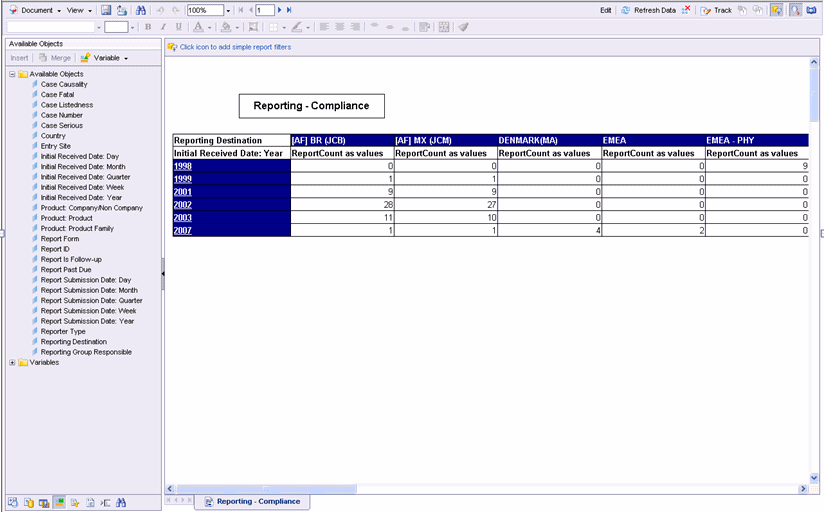824x512 pixels.
Task: Go to next page arrow
Action: (281, 10)
